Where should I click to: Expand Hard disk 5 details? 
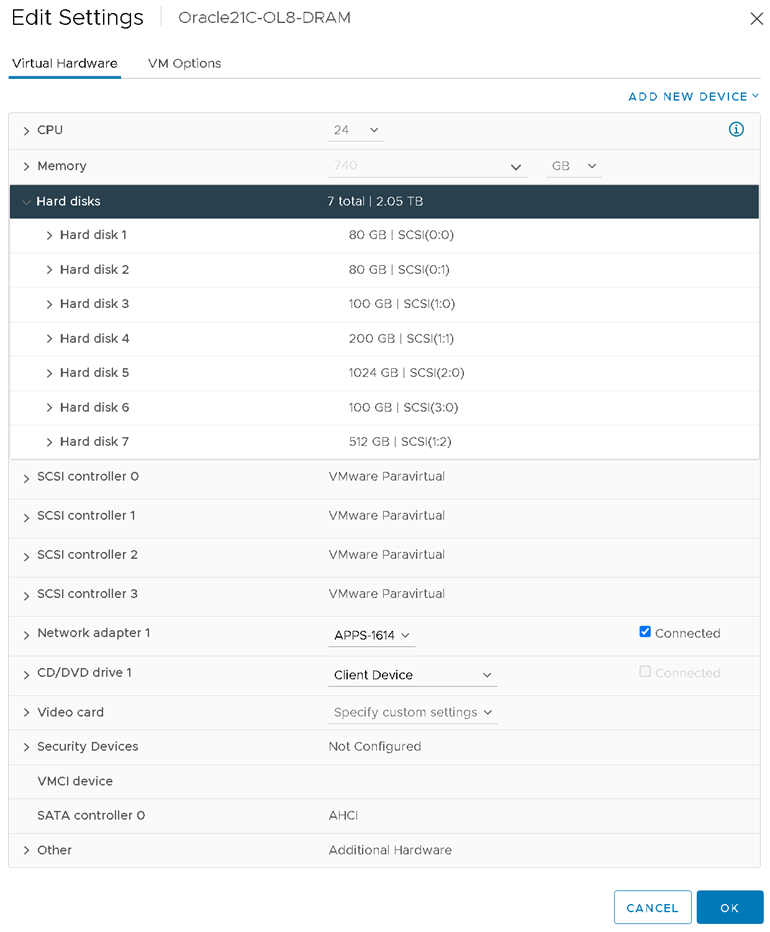[x=49, y=373]
